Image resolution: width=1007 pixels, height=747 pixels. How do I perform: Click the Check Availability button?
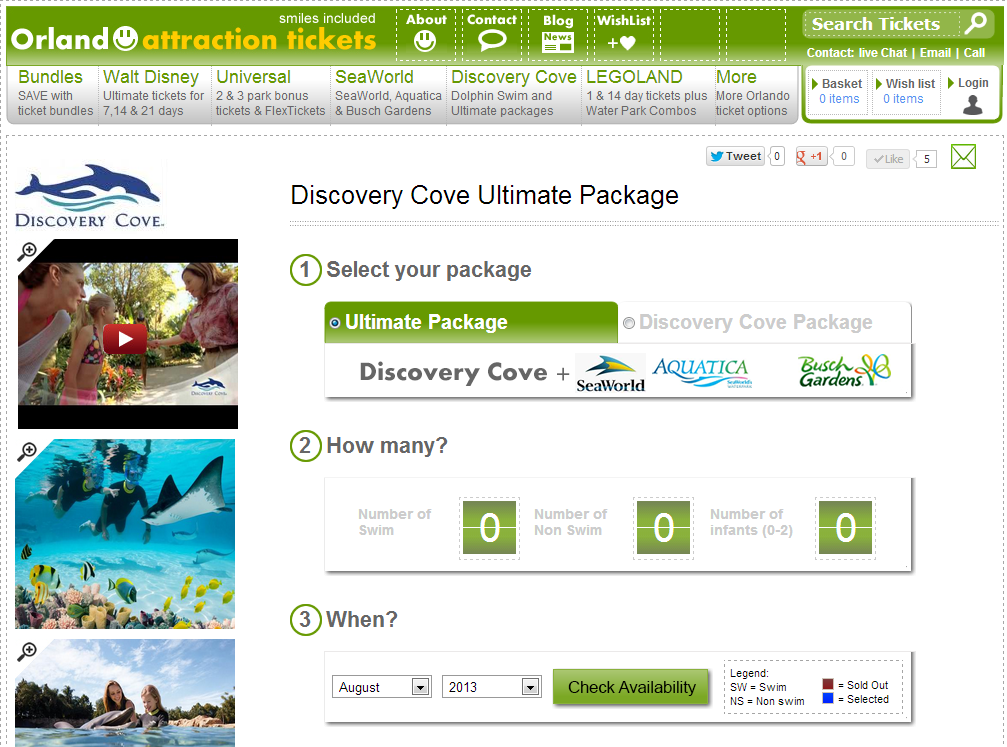tap(631, 687)
